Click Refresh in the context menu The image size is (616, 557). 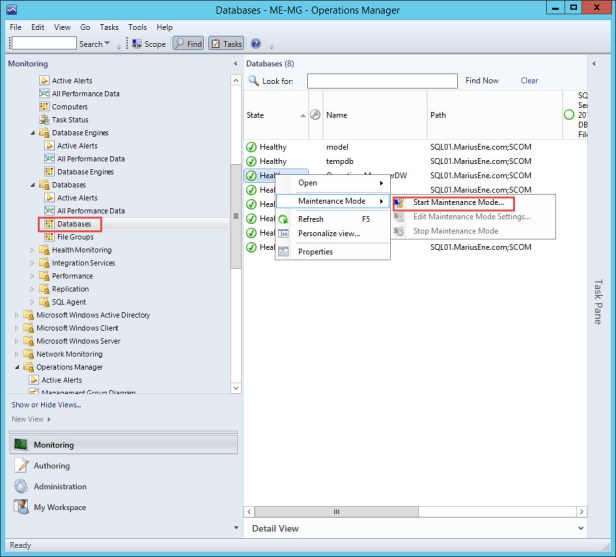(310, 218)
